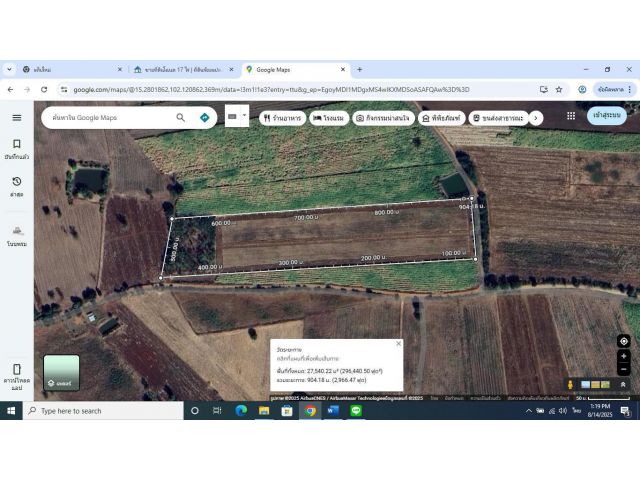This screenshot has width=640, height=480.
Task: Select the Google Maps tab
Action: [x=296, y=70]
